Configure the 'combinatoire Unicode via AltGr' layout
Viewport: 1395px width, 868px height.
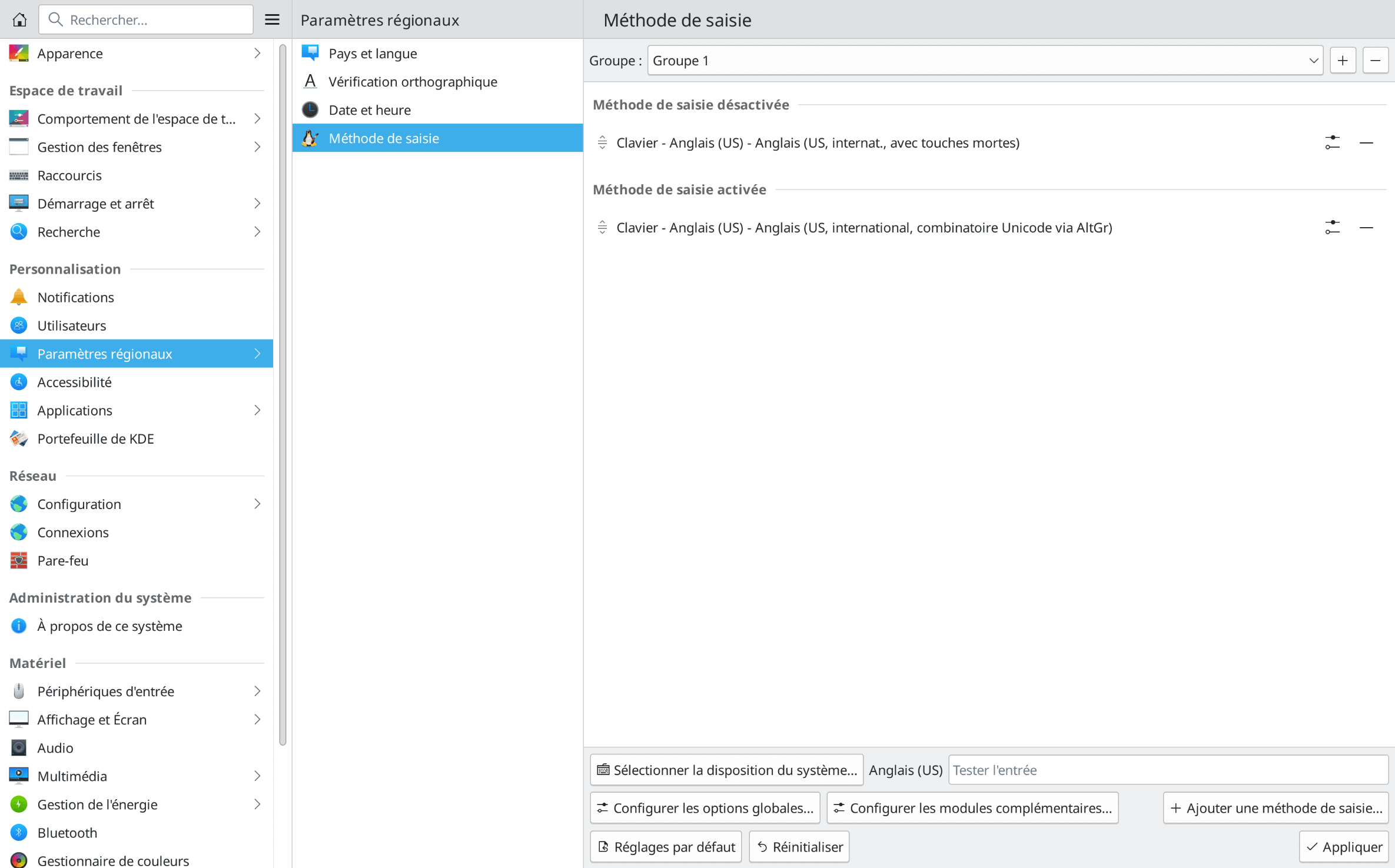pyautogui.click(x=1333, y=227)
